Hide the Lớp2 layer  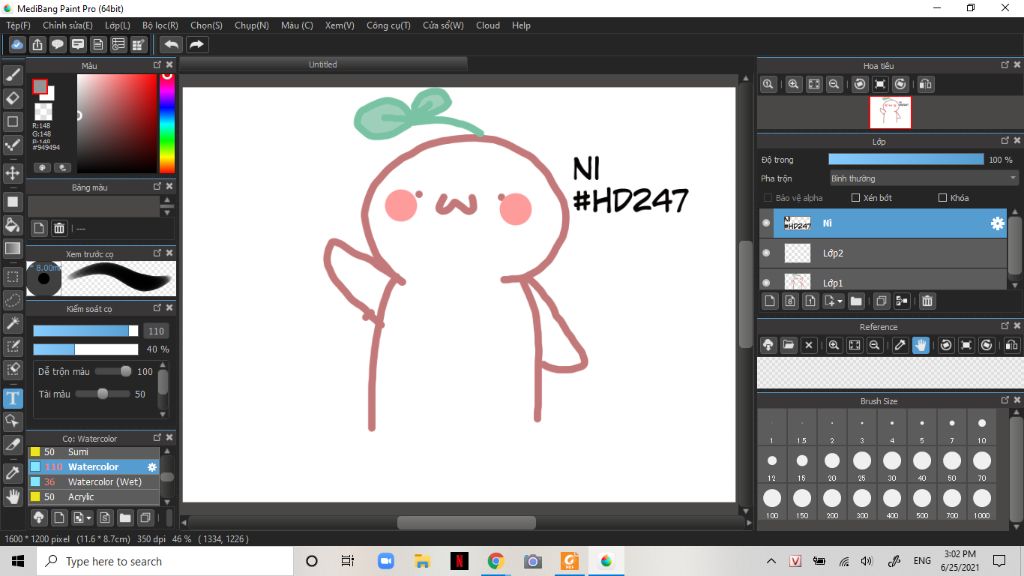766,253
